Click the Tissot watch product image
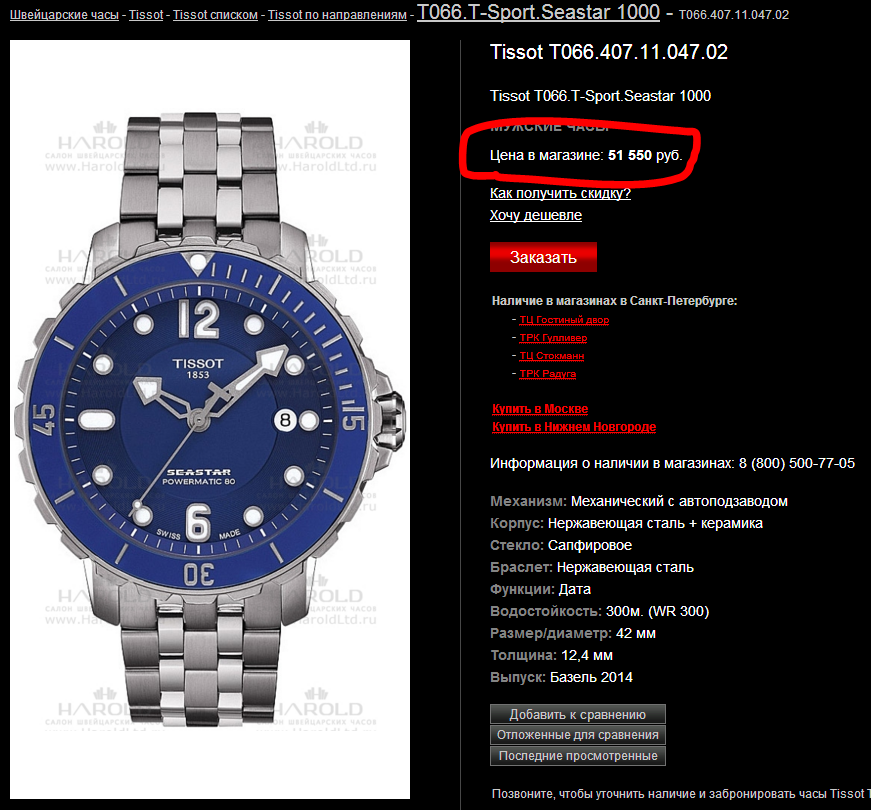Viewport: 871px width, 810px height. click(x=210, y=419)
